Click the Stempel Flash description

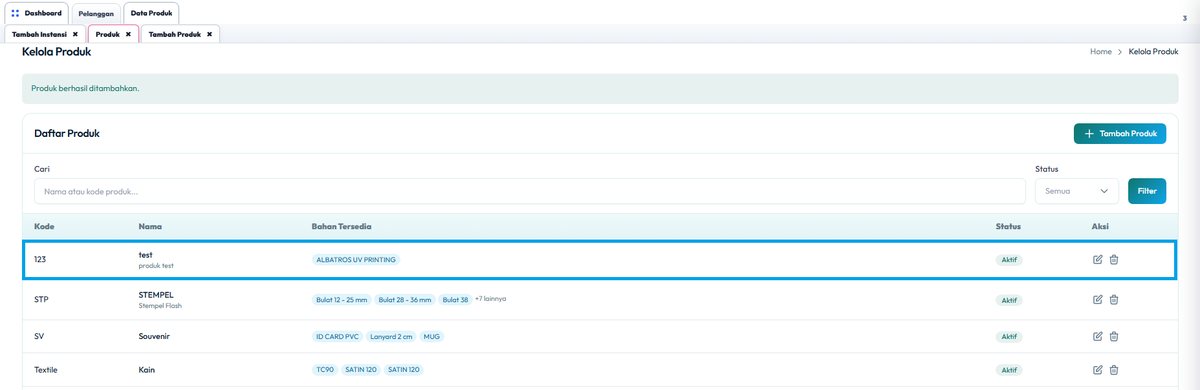(160, 306)
